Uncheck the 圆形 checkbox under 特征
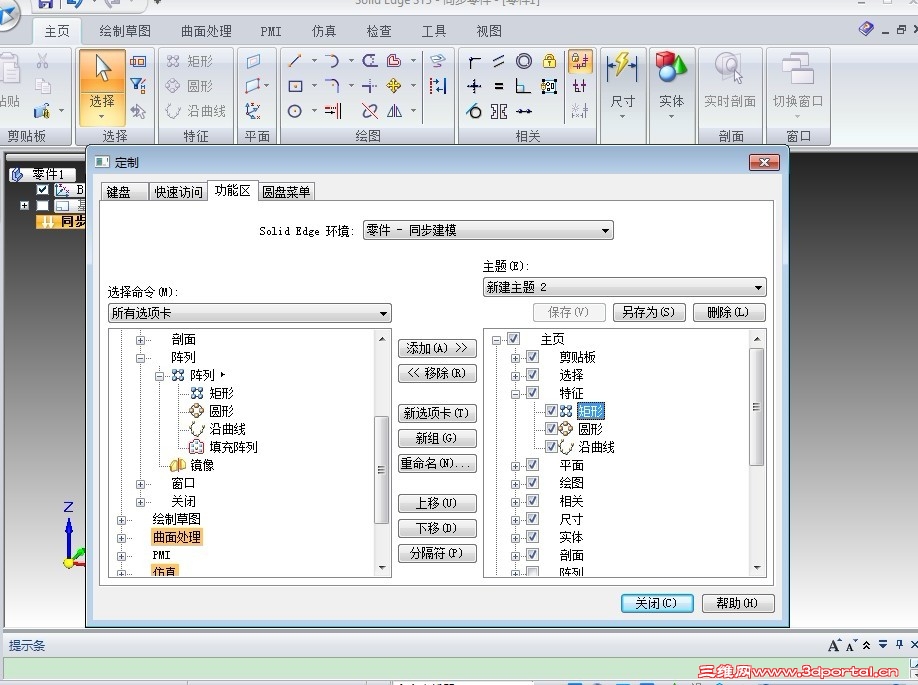 pos(551,429)
